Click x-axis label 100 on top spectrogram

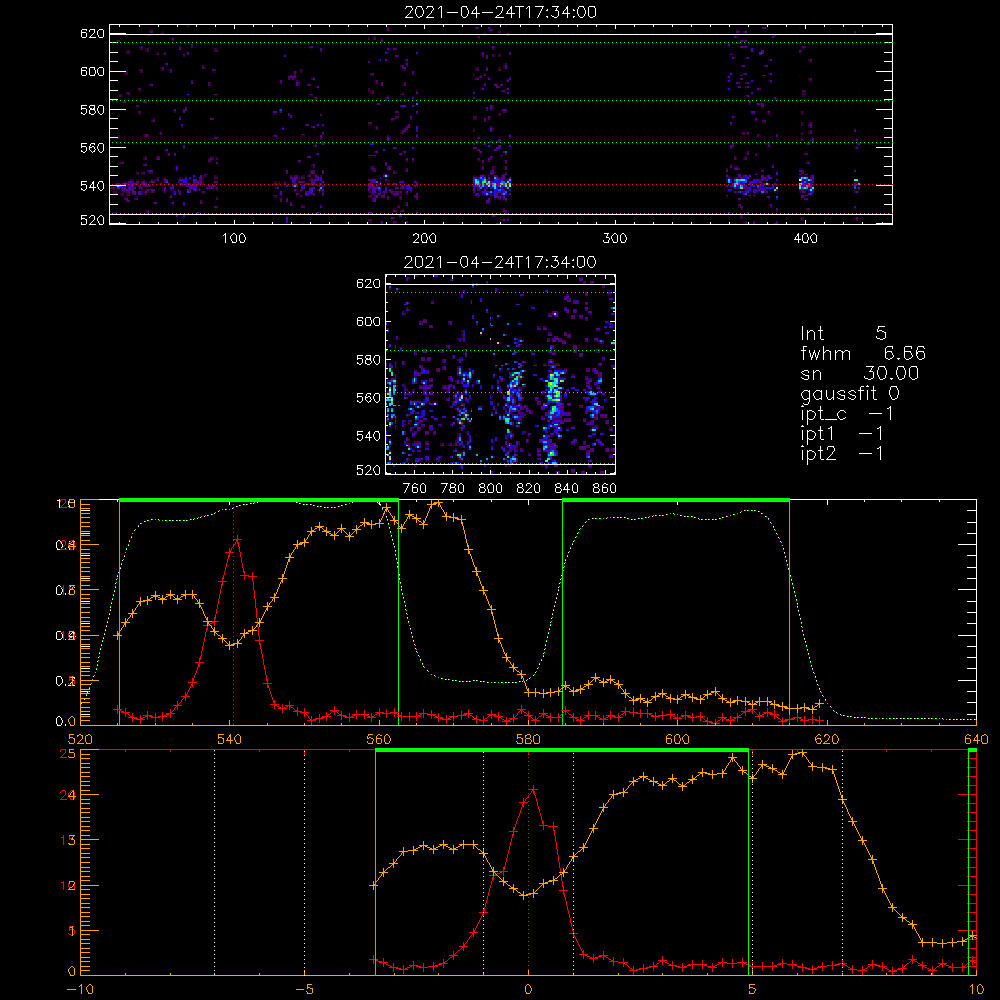[x=234, y=239]
